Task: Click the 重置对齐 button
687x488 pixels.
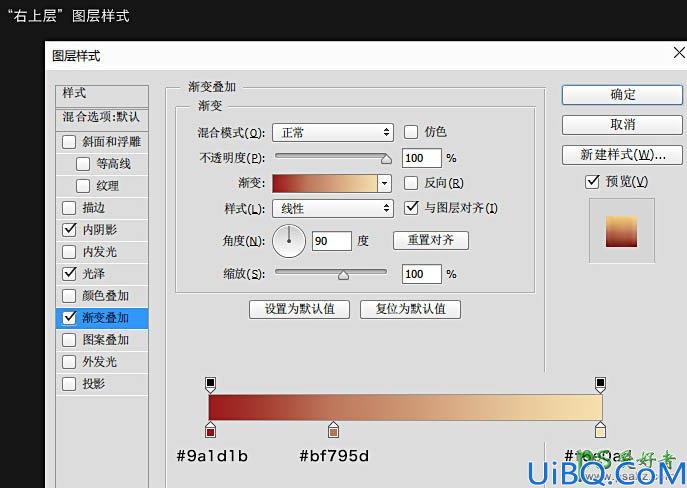Action: point(431,240)
